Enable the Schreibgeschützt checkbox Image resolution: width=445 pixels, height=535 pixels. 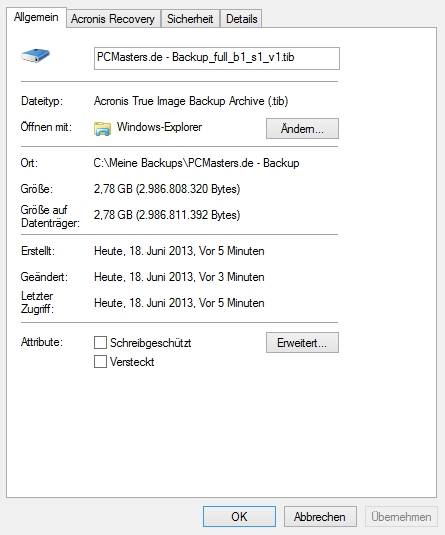pos(100,343)
